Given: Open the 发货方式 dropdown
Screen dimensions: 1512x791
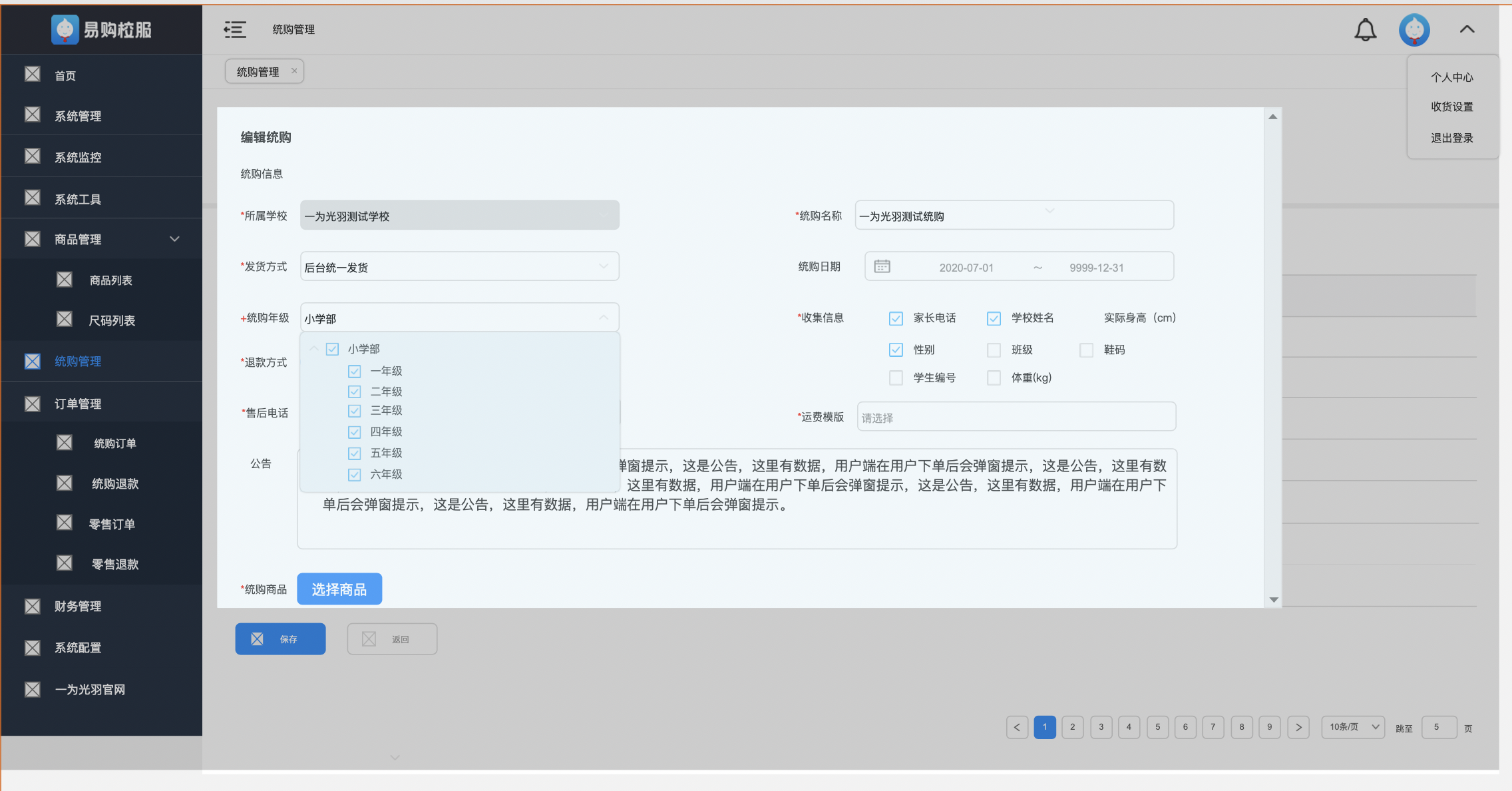Looking at the screenshot, I should (x=459, y=266).
